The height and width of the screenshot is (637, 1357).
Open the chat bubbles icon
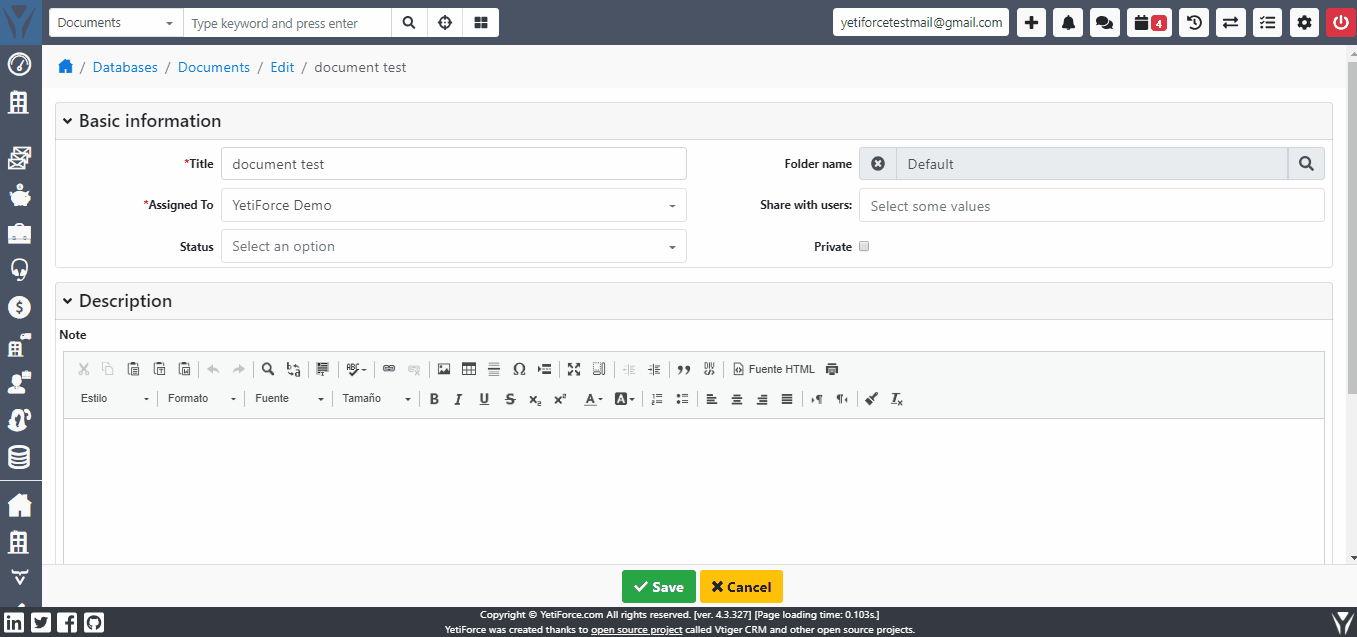coord(1104,23)
